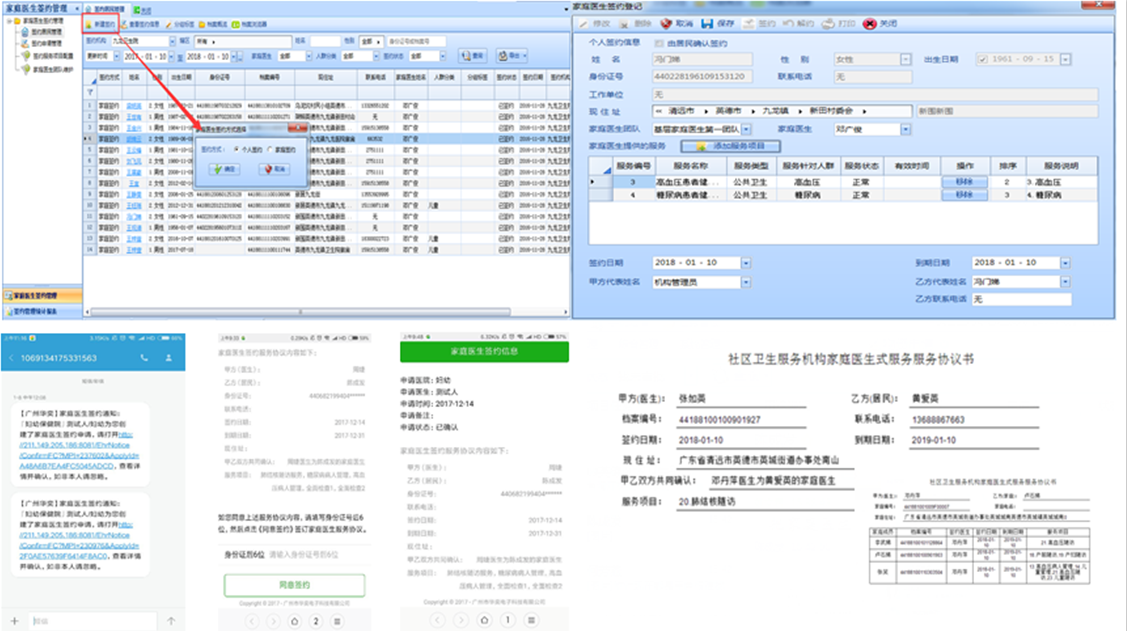This screenshot has height=631, width=1127.
Task: Click the 取消 (Cancel) toolbar icon
Action: coord(672,23)
